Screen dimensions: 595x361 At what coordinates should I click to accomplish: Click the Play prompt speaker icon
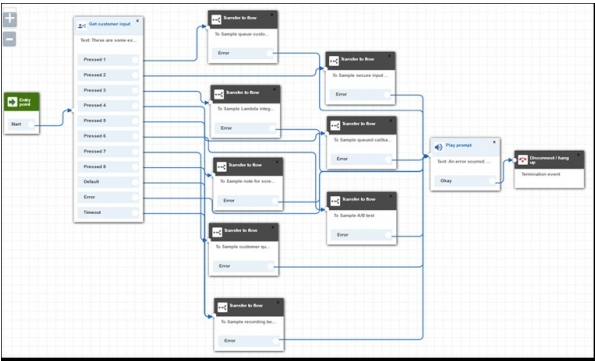click(438, 147)
